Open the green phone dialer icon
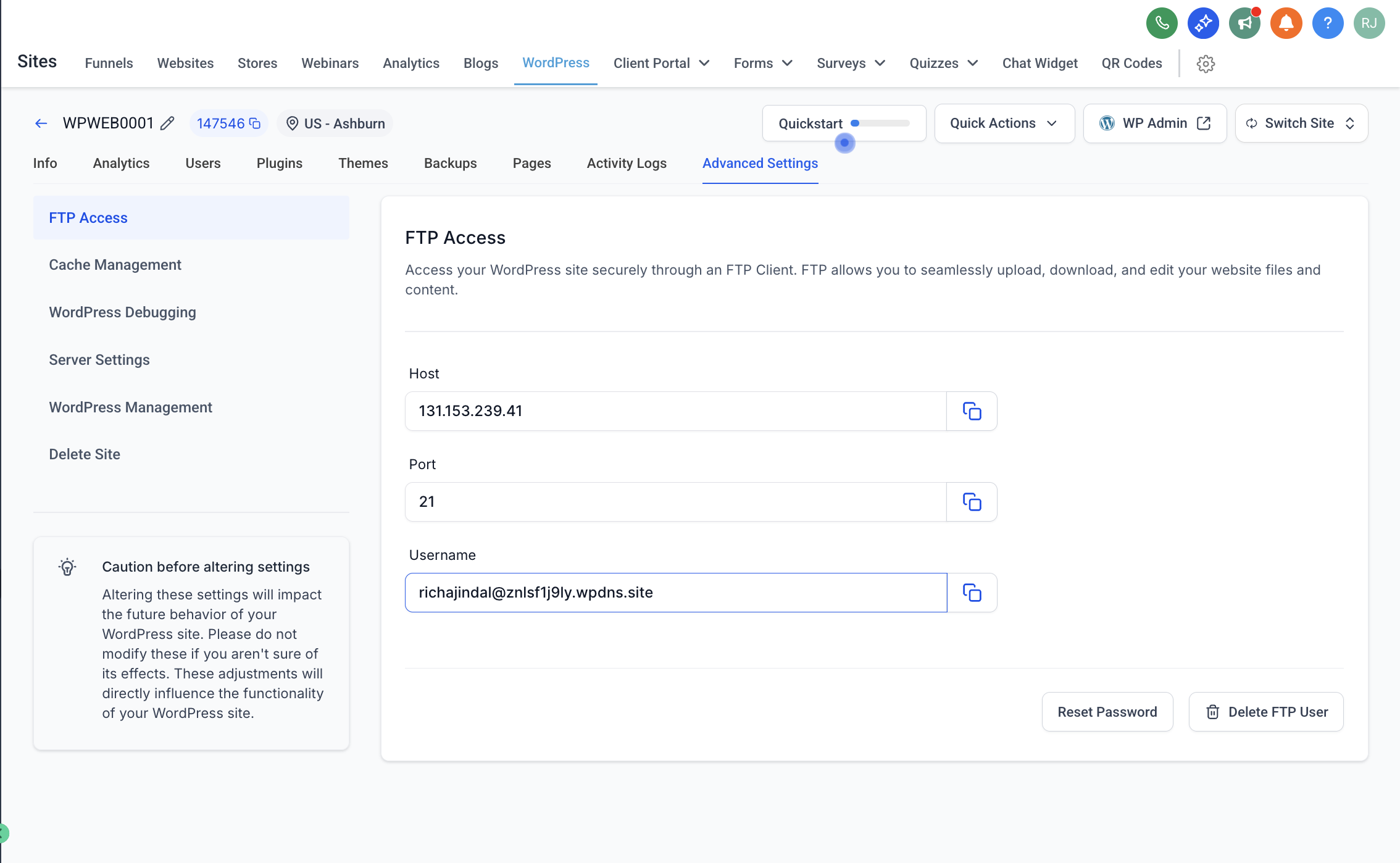 pos(1162,23)
